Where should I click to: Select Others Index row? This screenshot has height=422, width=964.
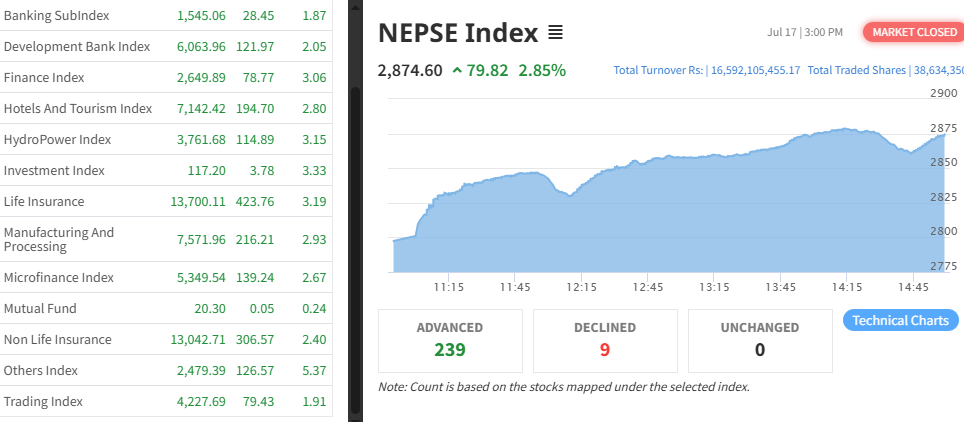(x=41, y=370)
